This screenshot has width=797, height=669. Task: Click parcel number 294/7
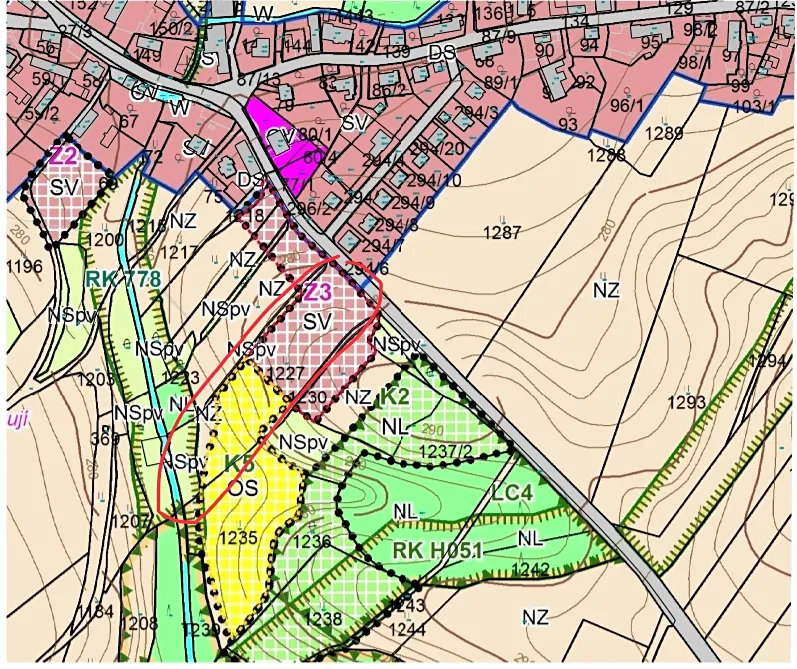381,246
